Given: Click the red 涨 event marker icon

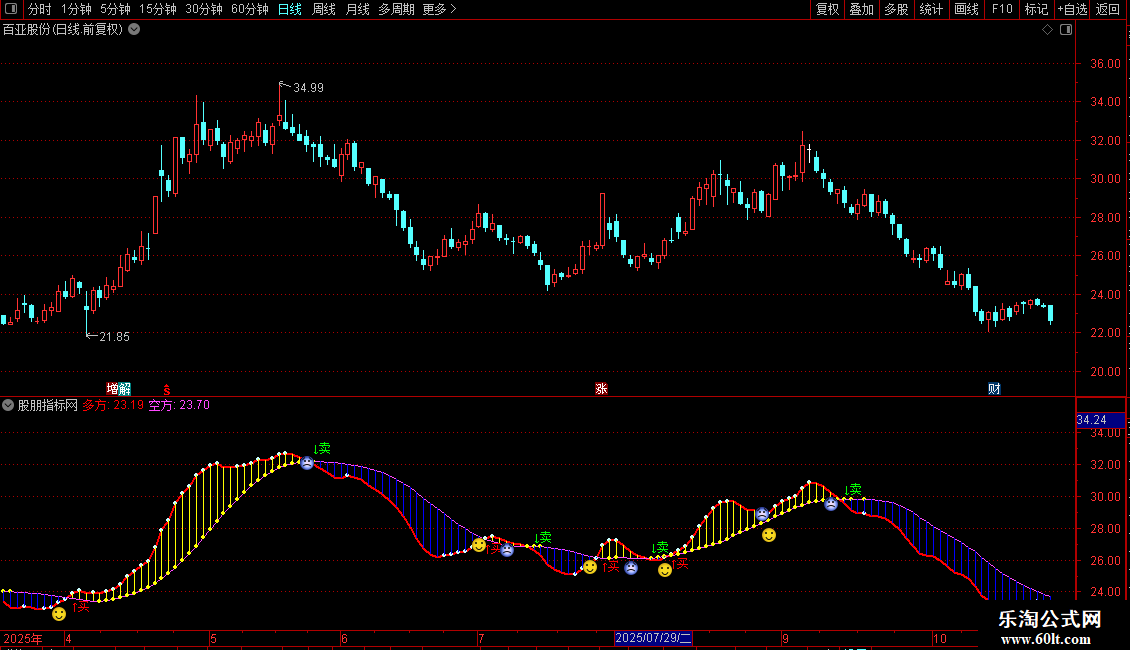Looking at the screenshot, I should [x=601, y=388].
